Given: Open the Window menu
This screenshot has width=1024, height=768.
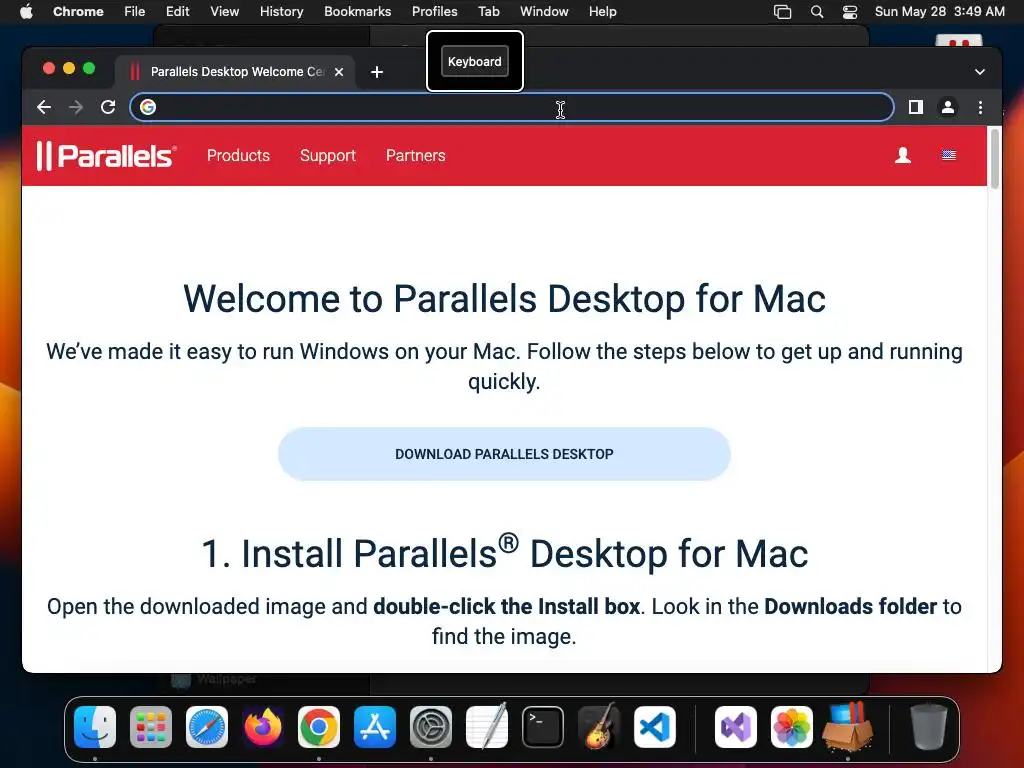Looking at the screenshot, I should 544,12.
